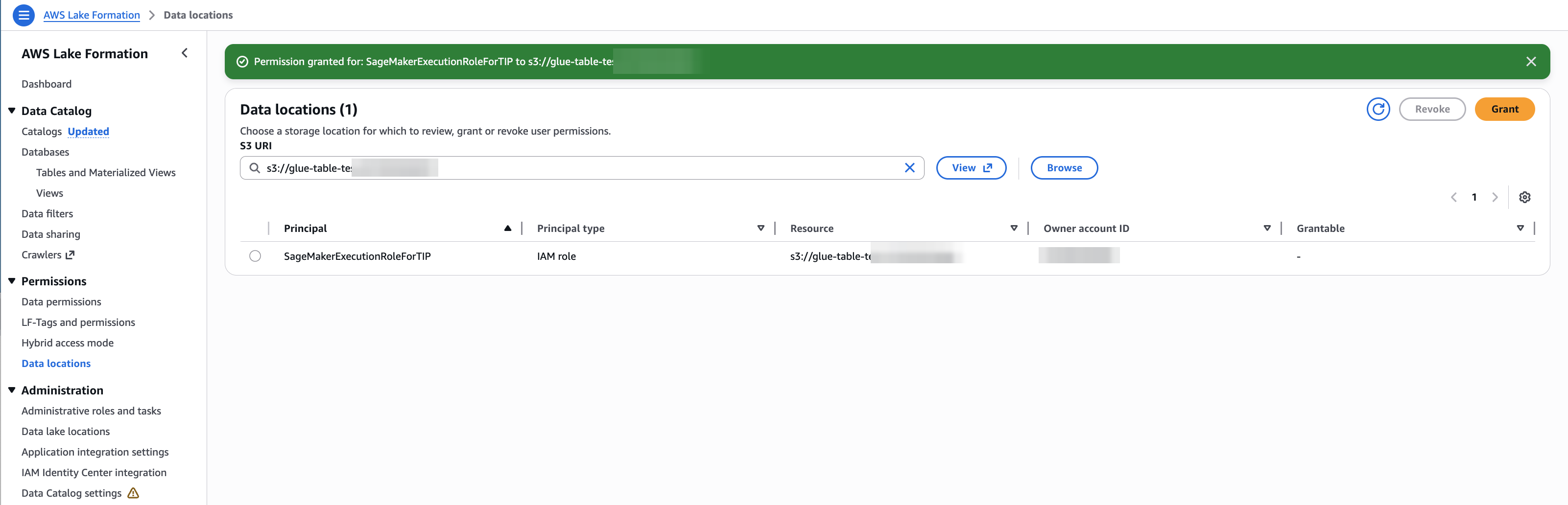Select Data locations in the sidebar
The height and width of the screenshot is (505, 1568).
pos(56,364)
